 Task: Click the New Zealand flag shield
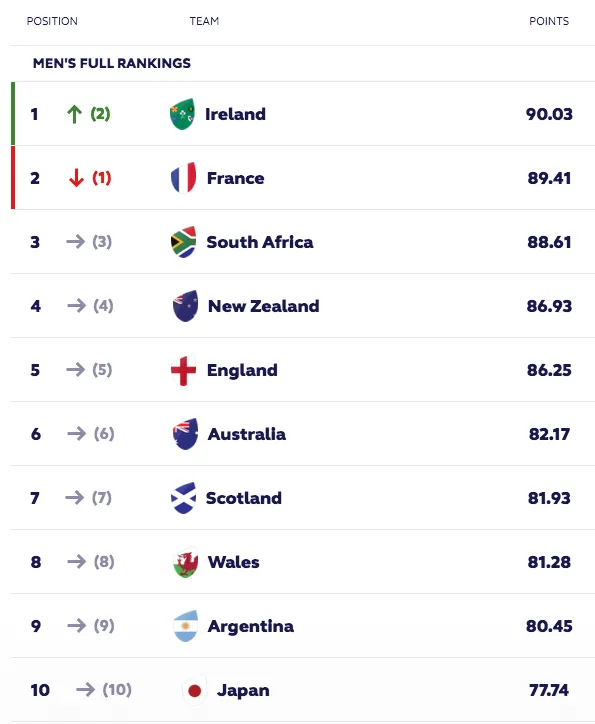185,306
